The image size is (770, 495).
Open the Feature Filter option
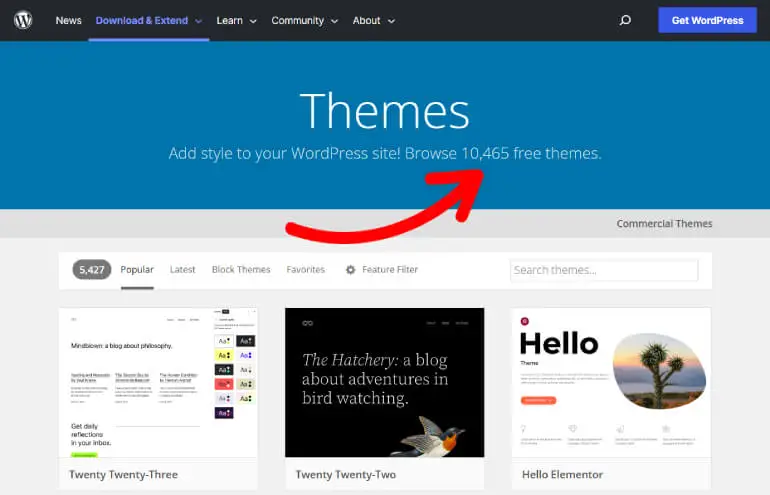pos(390,270)
